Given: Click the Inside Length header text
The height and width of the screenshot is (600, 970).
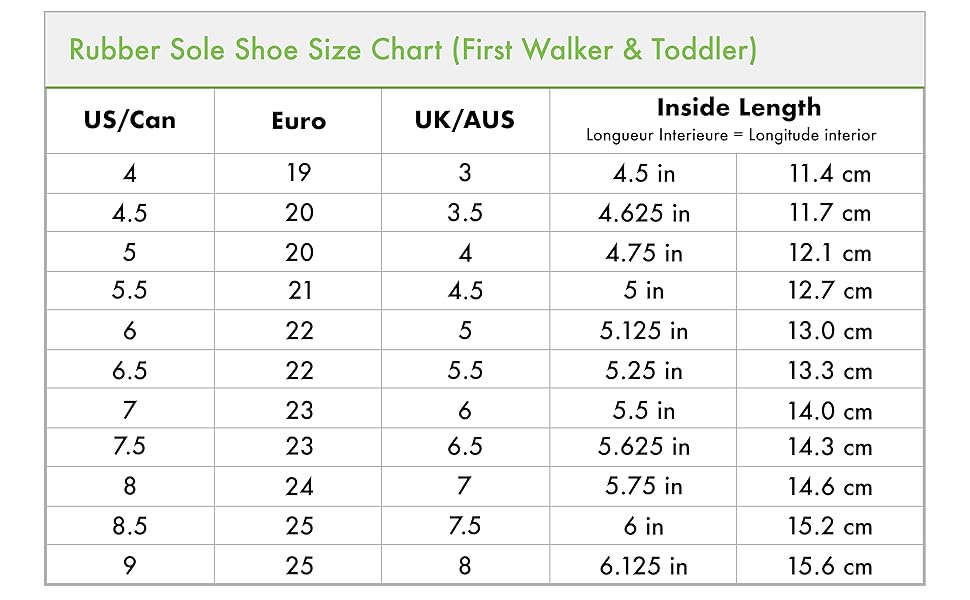Looking at the screenshot, I should [738, 107].
